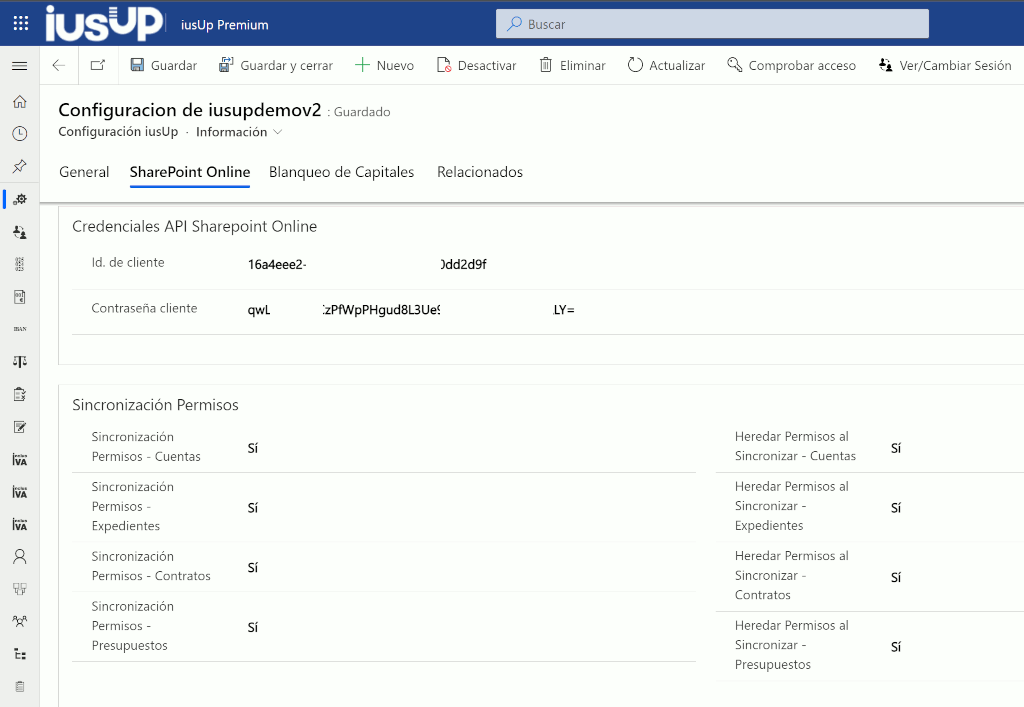
Task: Open the hierarchy tree sidebar icon
Action: coord(20,654)
